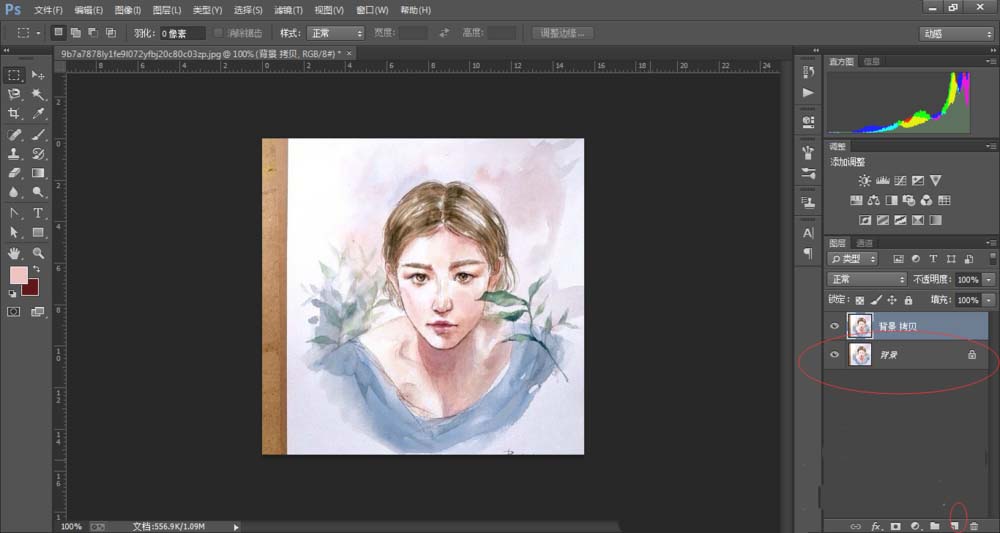
Task: Toggle the 消除锯齿 anti-alias checkbox
Action: 219,33
